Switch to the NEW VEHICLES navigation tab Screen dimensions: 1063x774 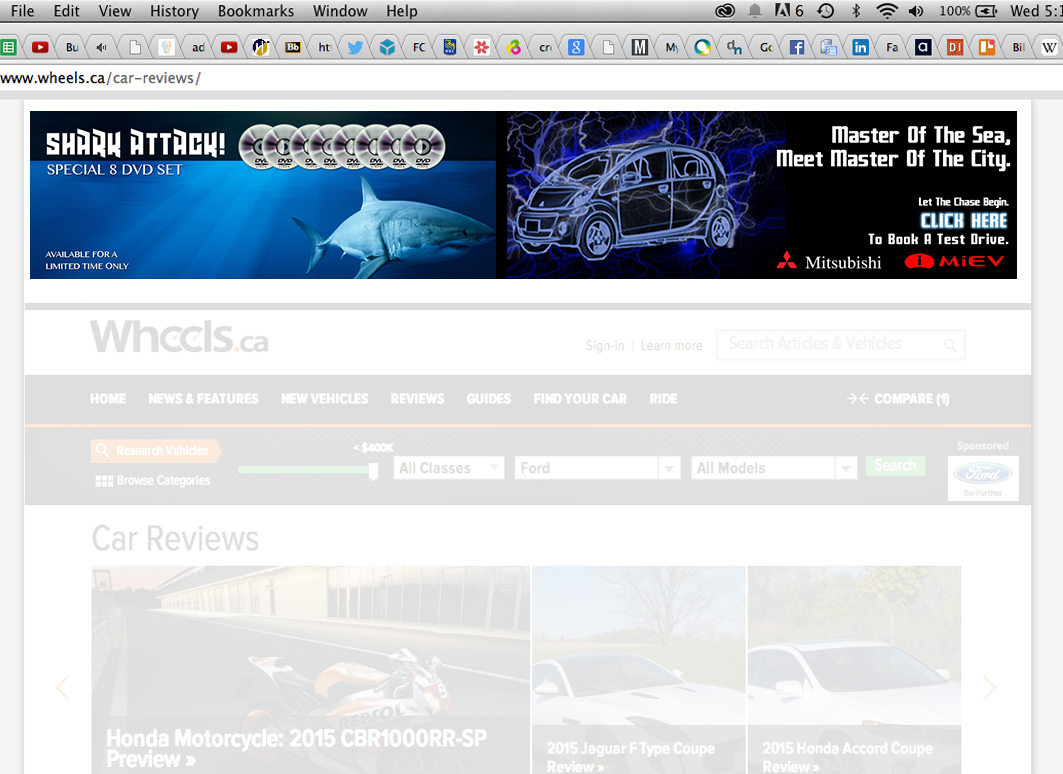coord(324,398)
